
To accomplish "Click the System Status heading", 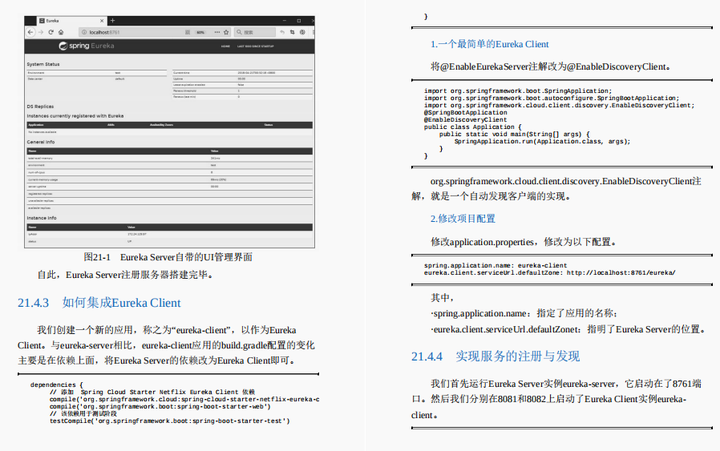I will coord(43,64).
